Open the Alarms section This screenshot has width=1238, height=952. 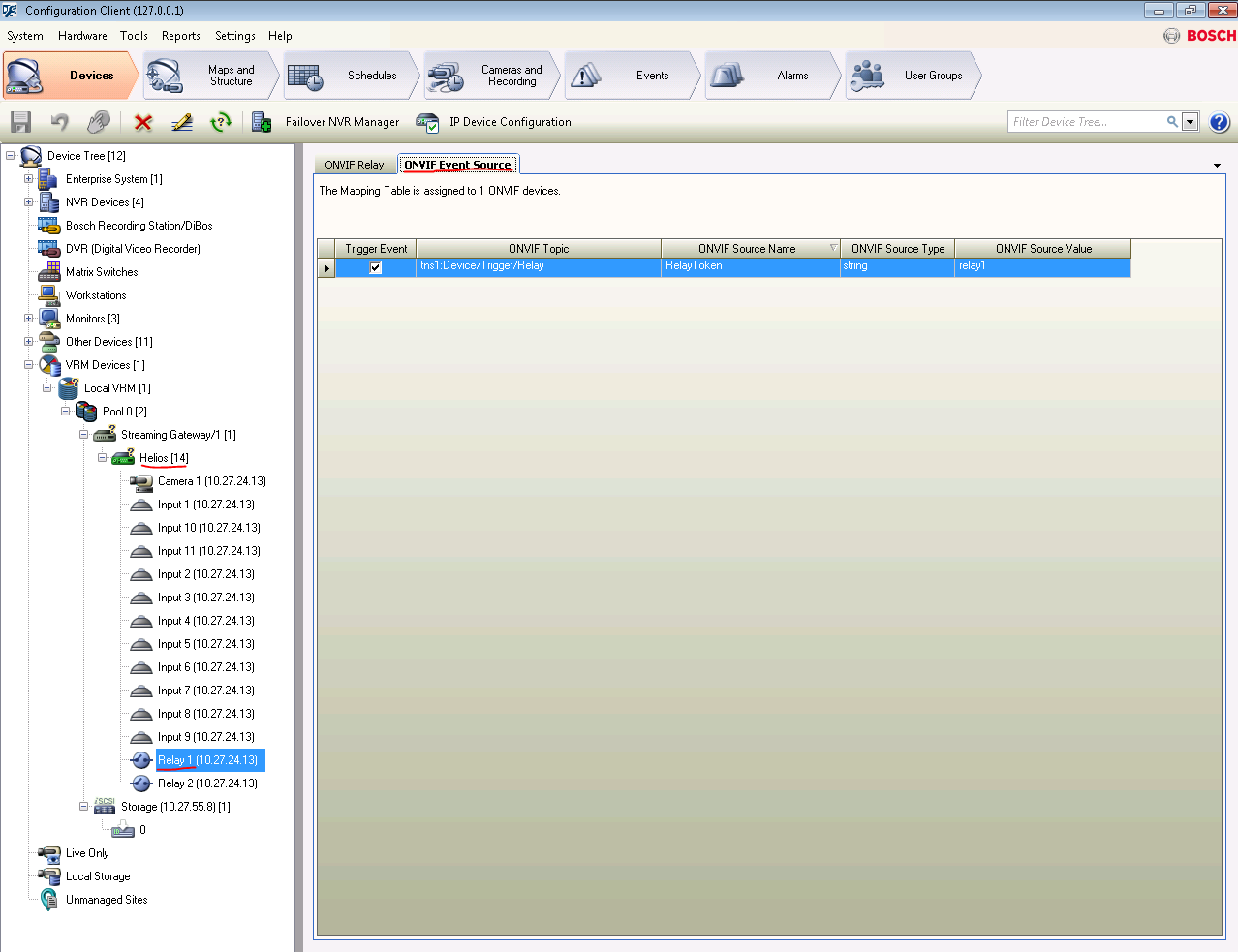coord(772,76)
